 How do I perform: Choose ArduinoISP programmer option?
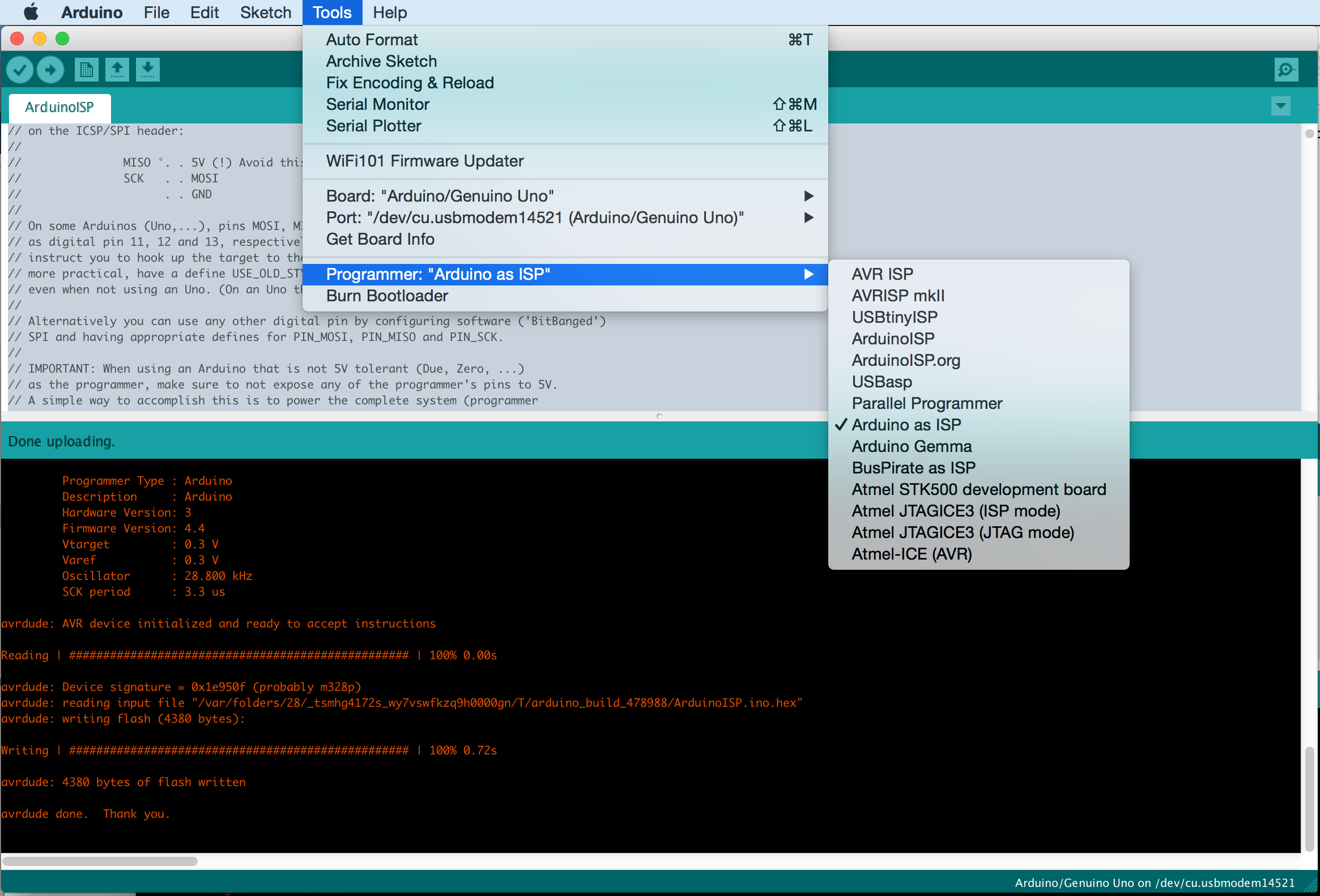[x=978, y=339]
